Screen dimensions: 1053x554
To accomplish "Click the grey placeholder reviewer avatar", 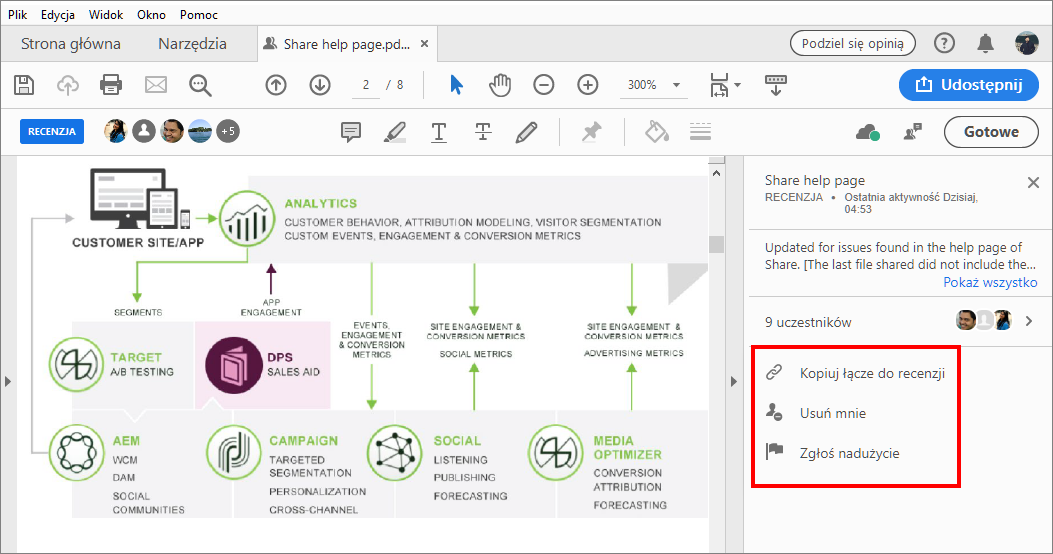I will coord(144,132).
